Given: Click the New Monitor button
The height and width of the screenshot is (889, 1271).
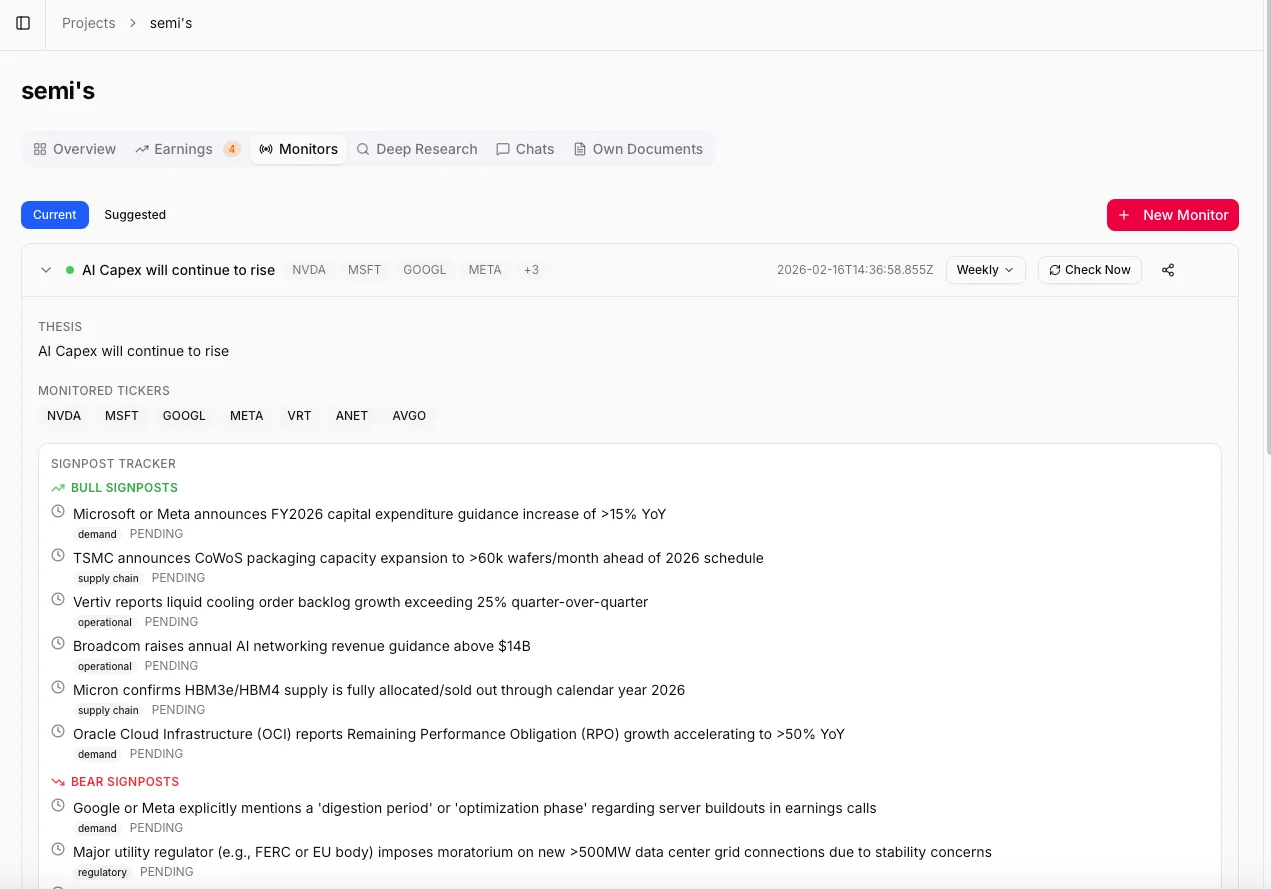Looking at the screenshot, I should [1172, 214].
